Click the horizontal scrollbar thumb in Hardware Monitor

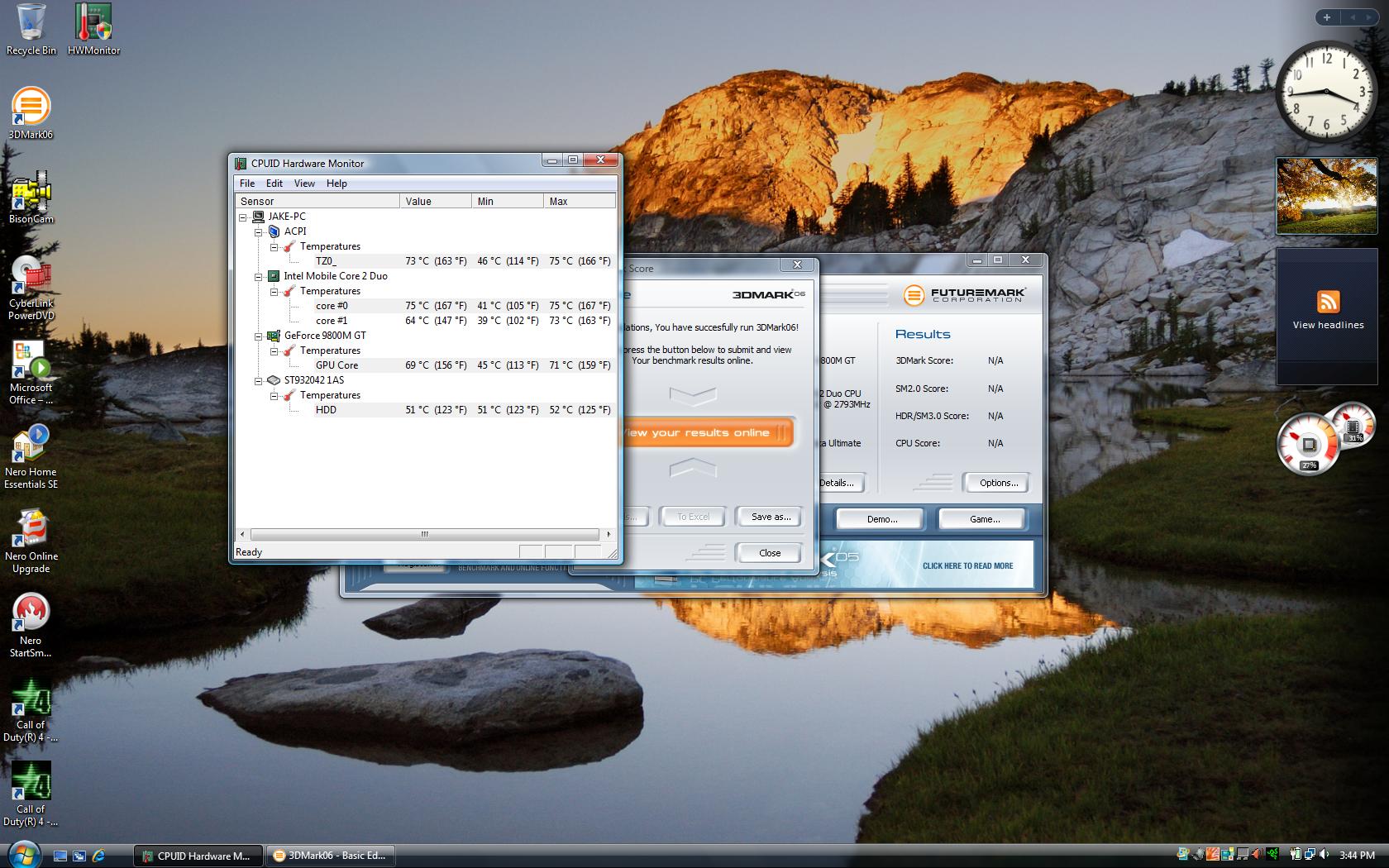coord(424,534)
